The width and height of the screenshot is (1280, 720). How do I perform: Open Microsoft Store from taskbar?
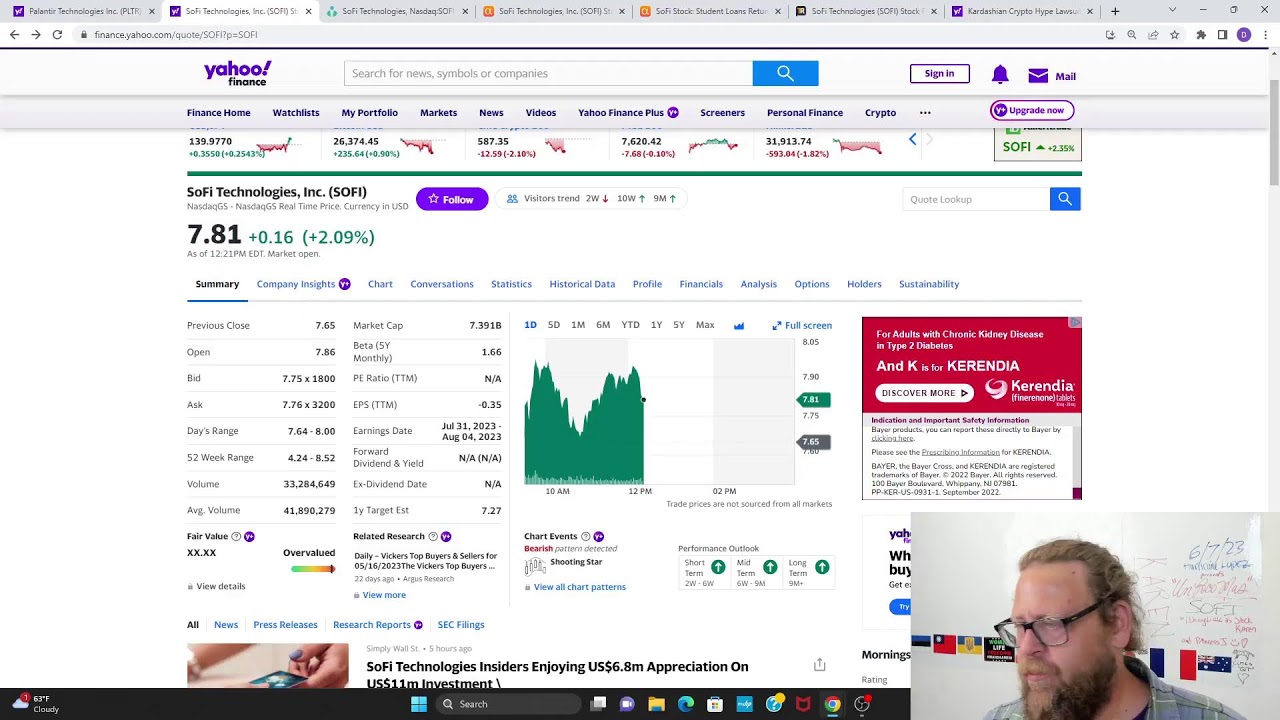pyautogui.click(x=715, y=704)
